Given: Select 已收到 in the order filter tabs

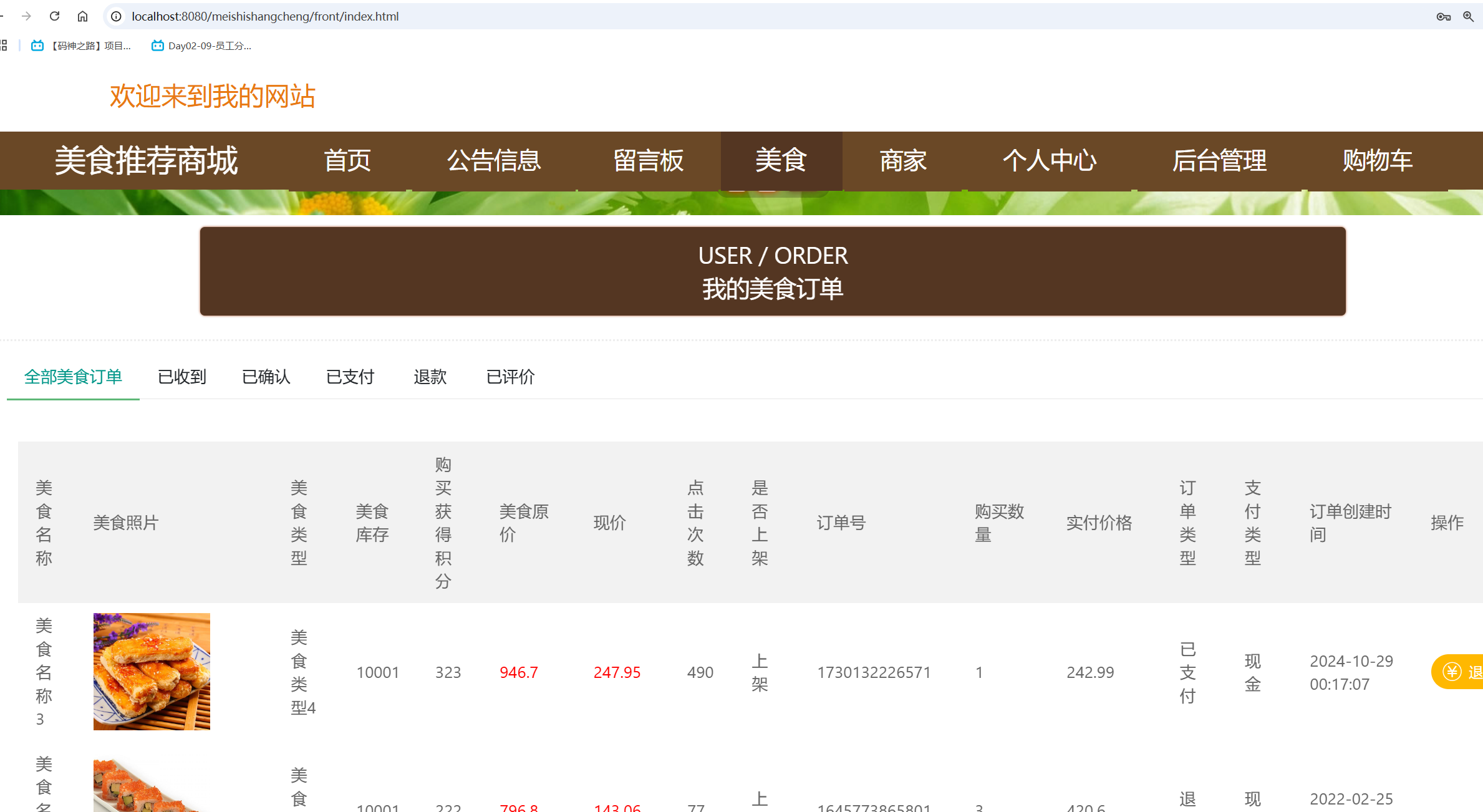Looking at the screenshot, I should pos(182,377).
